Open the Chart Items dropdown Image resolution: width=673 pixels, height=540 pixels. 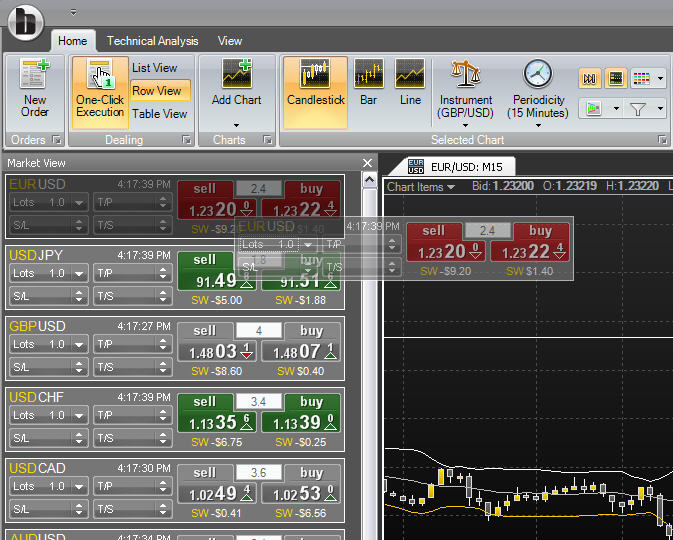[421, 187]
